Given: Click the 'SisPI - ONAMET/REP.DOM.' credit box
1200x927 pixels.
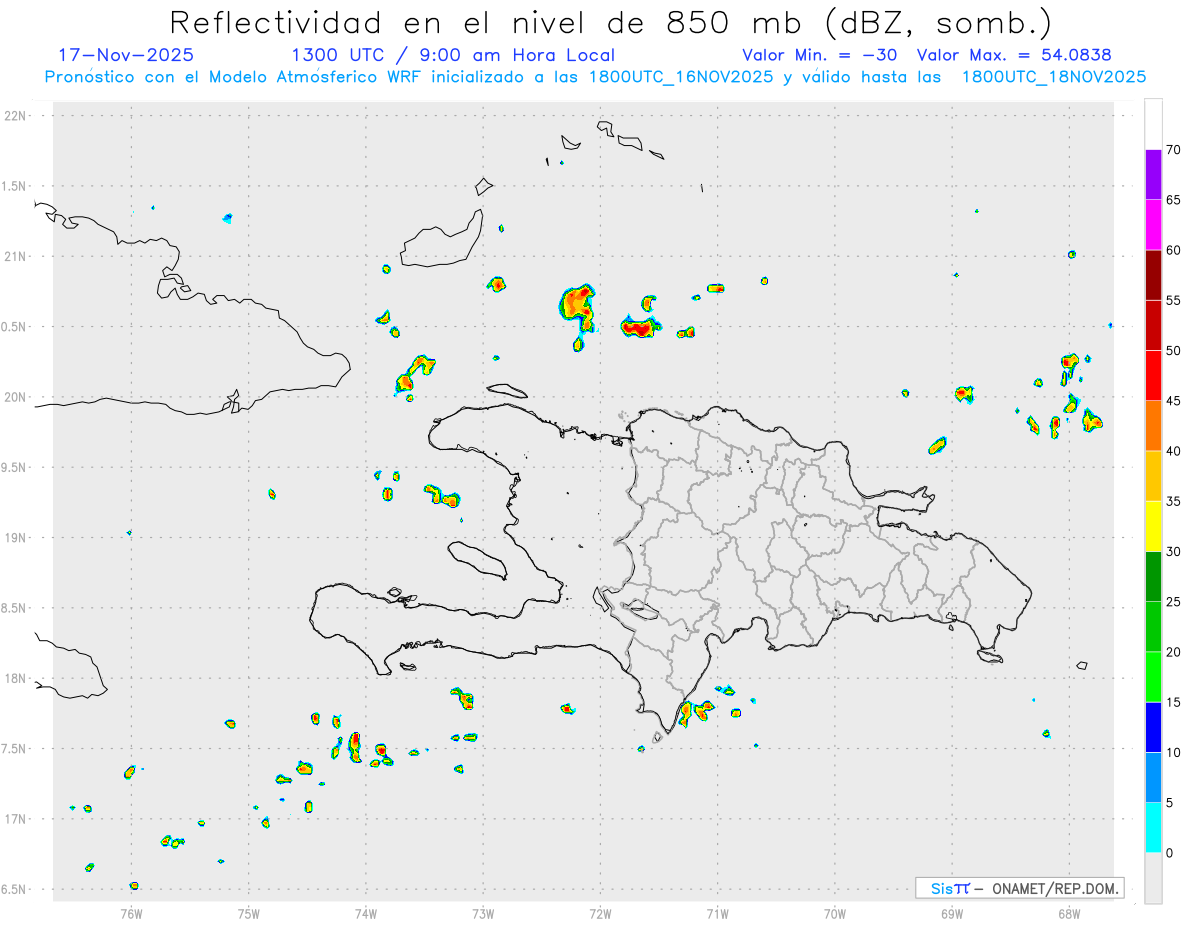Looking at the screenshot, I should (1019, 888).
